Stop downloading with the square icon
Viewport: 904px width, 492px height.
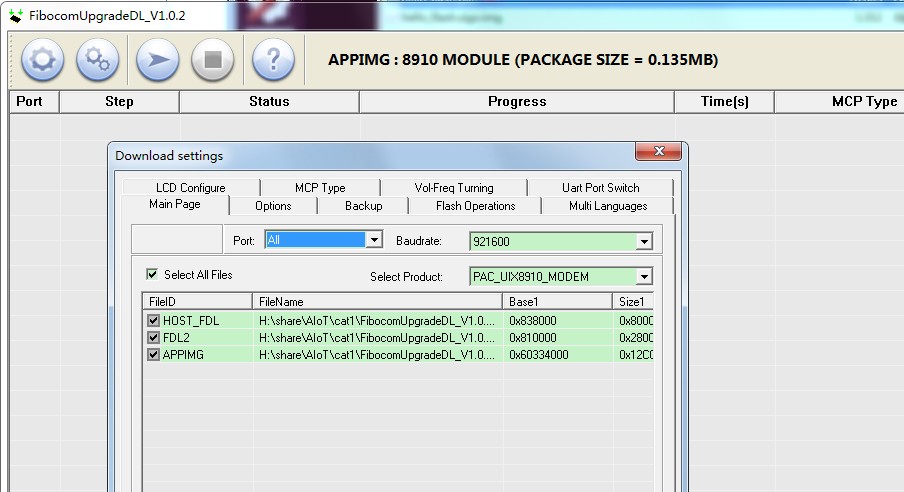213,59
